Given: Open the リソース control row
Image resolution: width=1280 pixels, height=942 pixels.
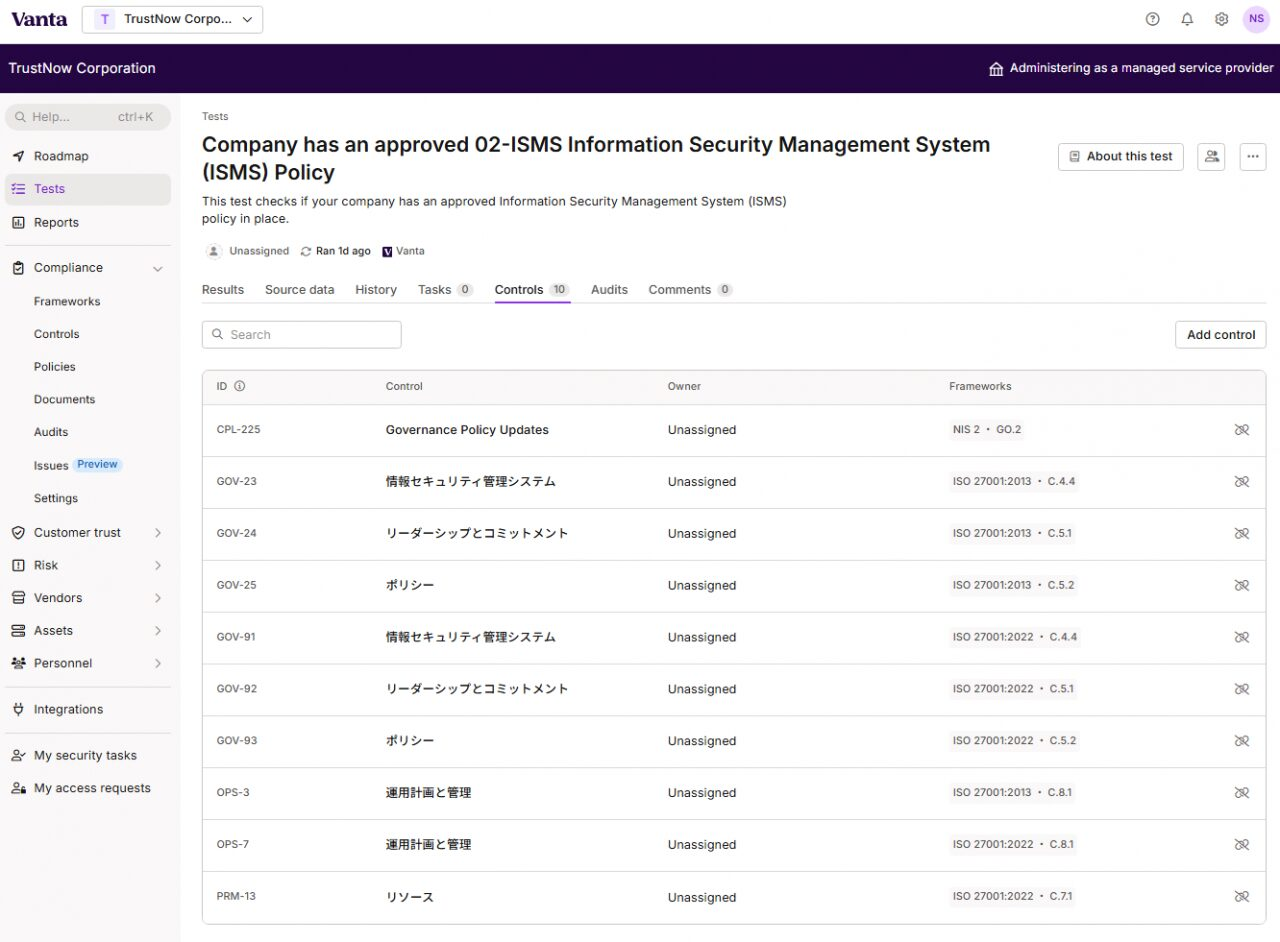Looking at the screenshot, I should tap(734, 897).
